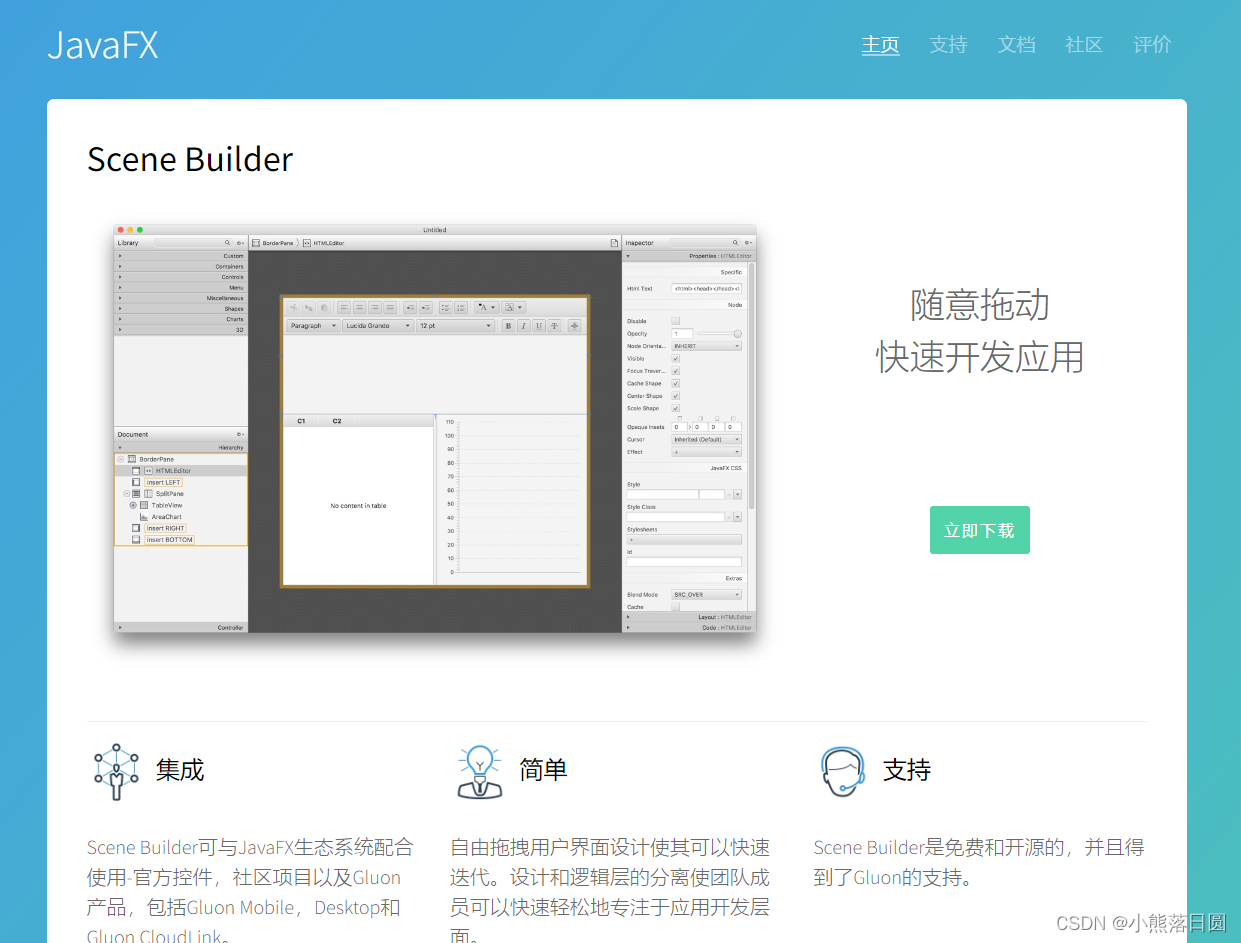Image resolution: width=1241 pixels, height=943 pixels.
Task: Click the headset support icon beside 支持
Action: point(842,771)
